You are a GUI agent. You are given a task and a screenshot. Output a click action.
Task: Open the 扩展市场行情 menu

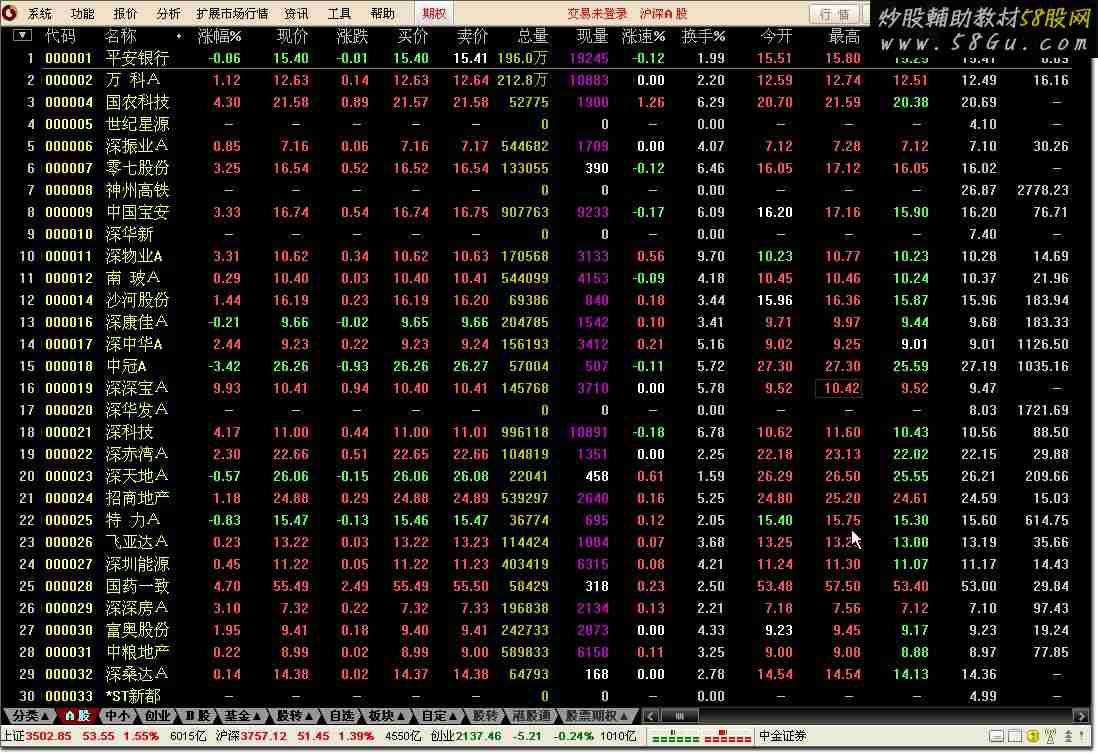(232, 13)
